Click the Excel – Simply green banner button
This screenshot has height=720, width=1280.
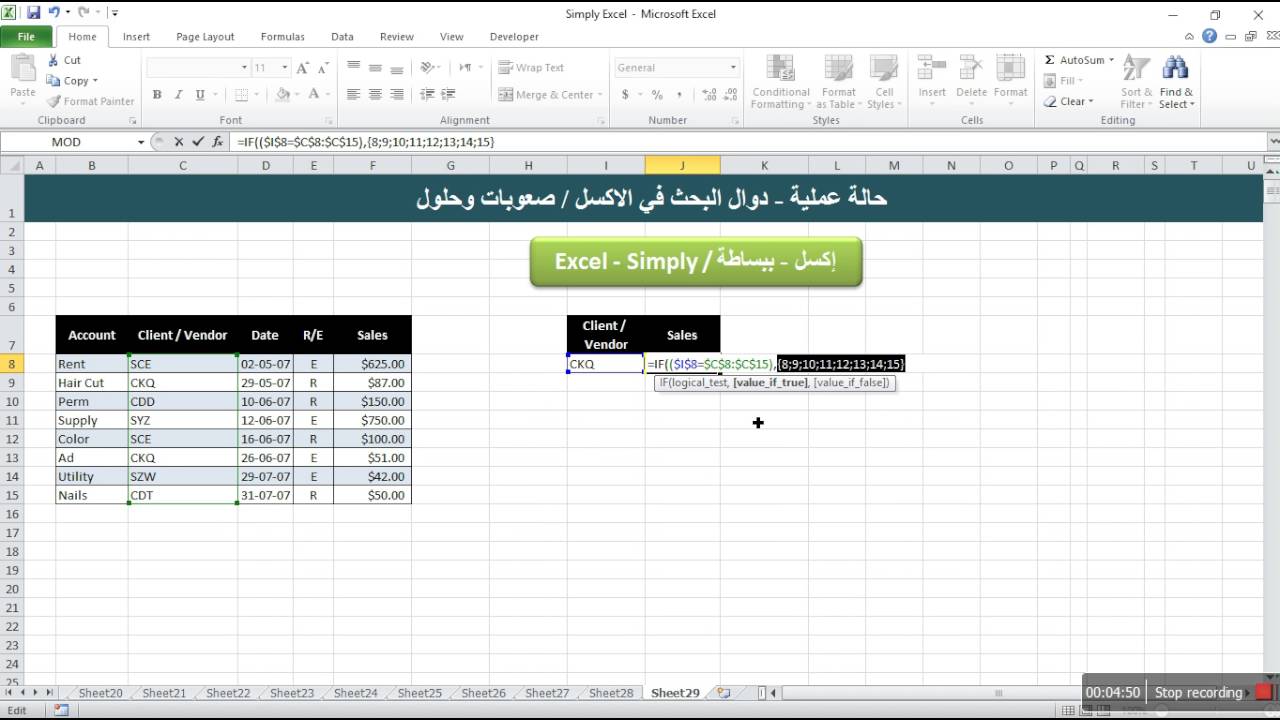point(696,261)
